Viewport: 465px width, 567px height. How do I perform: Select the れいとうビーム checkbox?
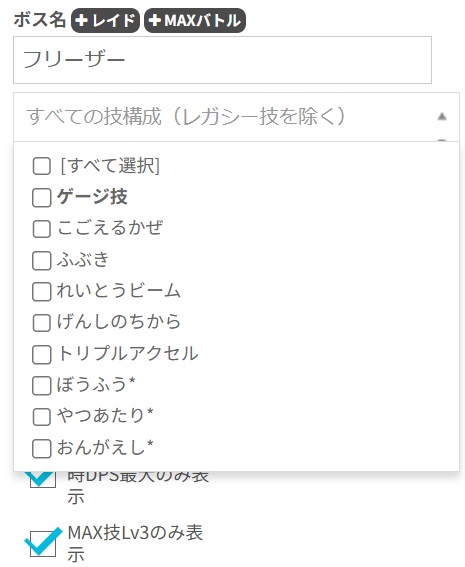pyautogui.click(x=42, y=291)
